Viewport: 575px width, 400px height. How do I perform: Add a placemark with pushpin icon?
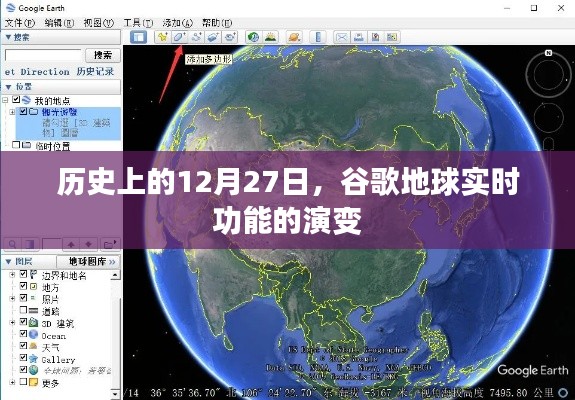click(162, 37)
